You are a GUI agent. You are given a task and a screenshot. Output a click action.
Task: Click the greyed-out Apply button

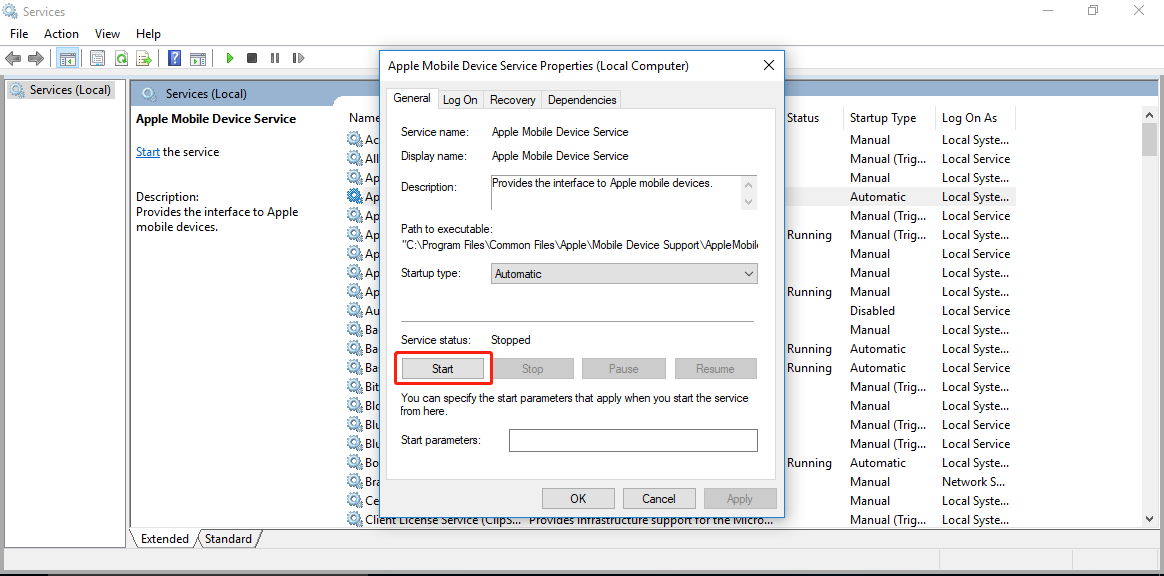[x=739, y=499]
